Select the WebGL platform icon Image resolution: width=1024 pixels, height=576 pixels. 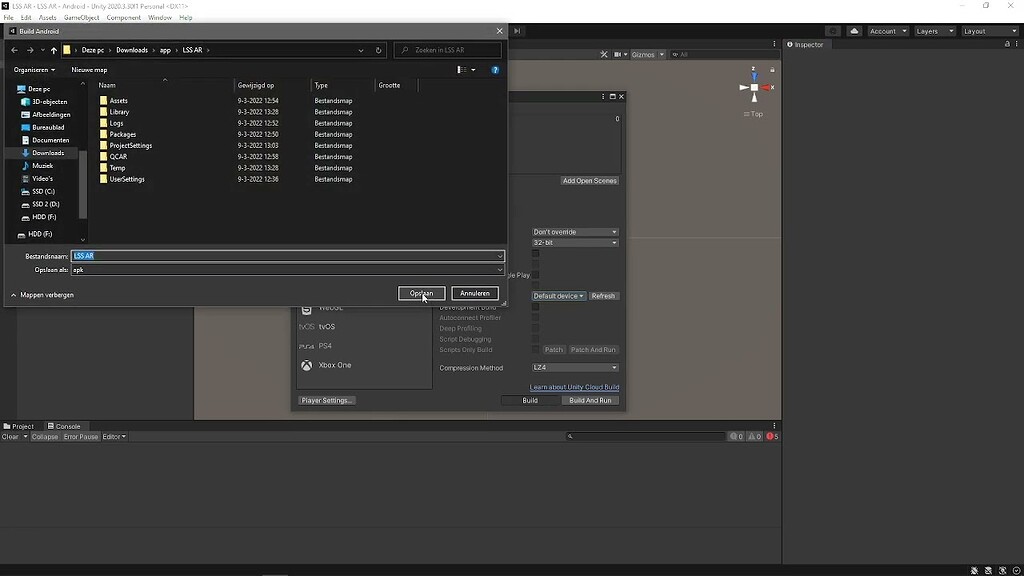point(306,308)
